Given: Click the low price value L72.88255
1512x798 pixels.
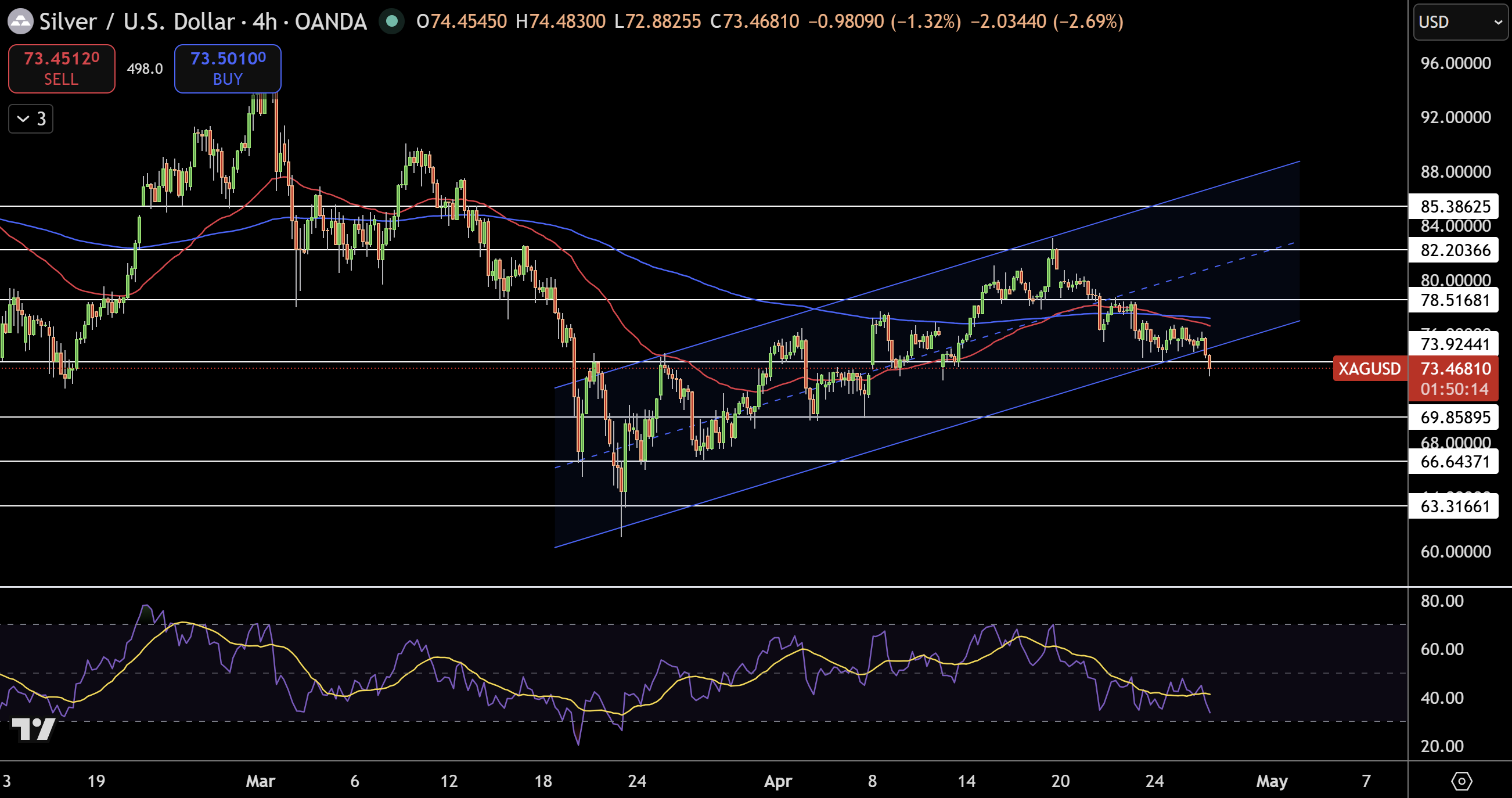Looking at the screenshot, I should pos(657,21).
